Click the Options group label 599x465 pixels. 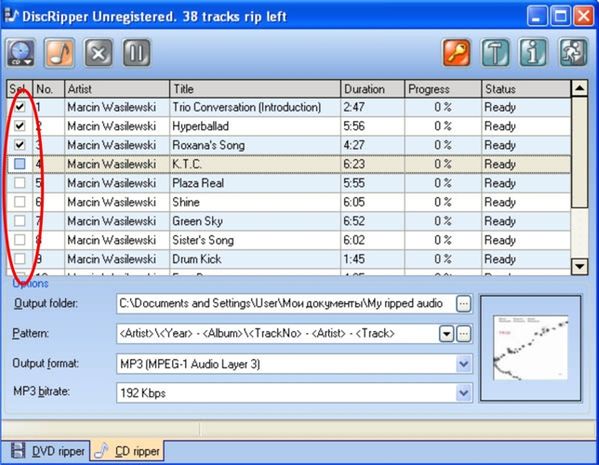[31, 284]
